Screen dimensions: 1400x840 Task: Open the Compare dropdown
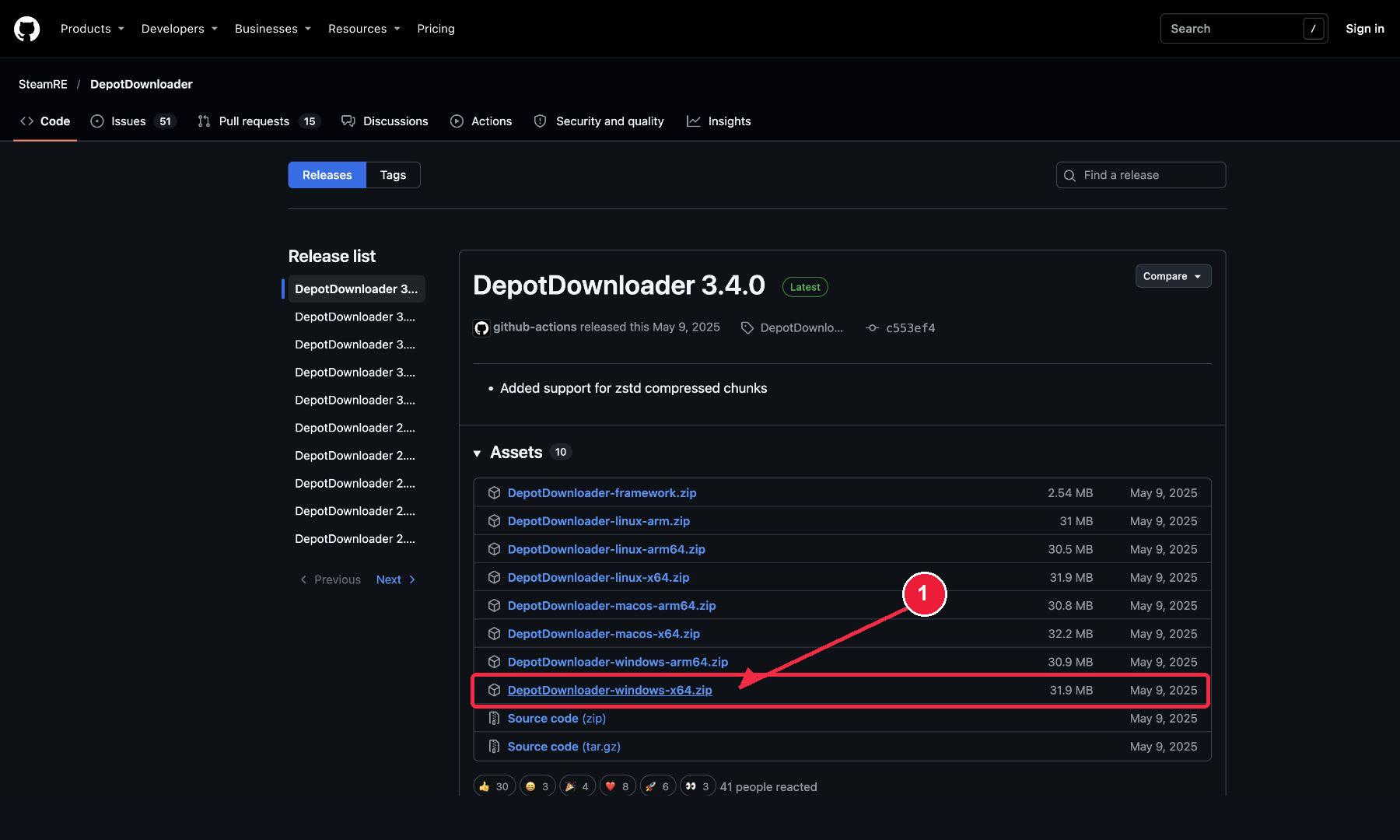click(1173, 276)
